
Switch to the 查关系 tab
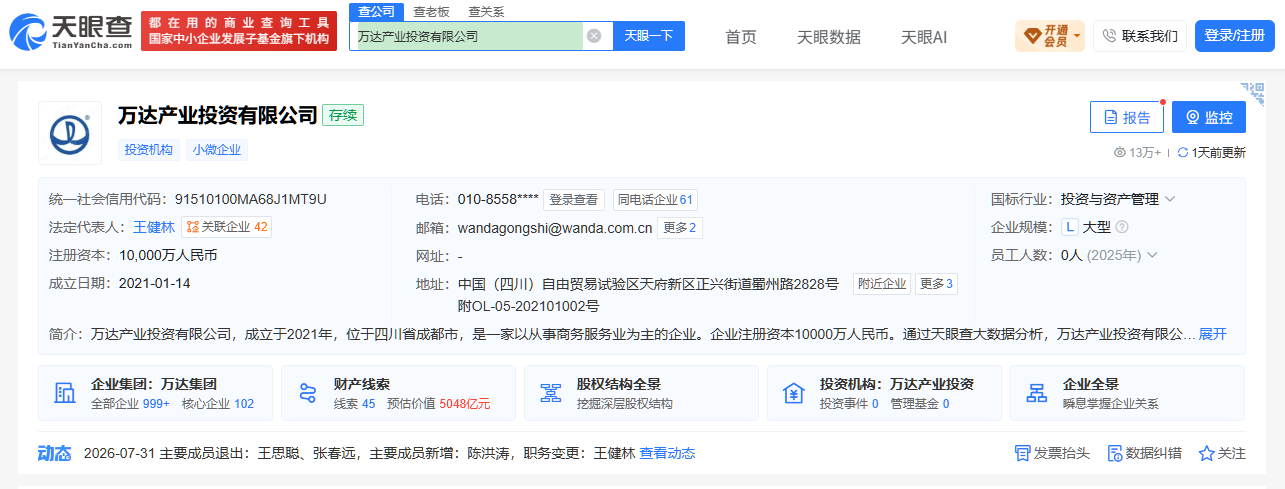(486, 11)
